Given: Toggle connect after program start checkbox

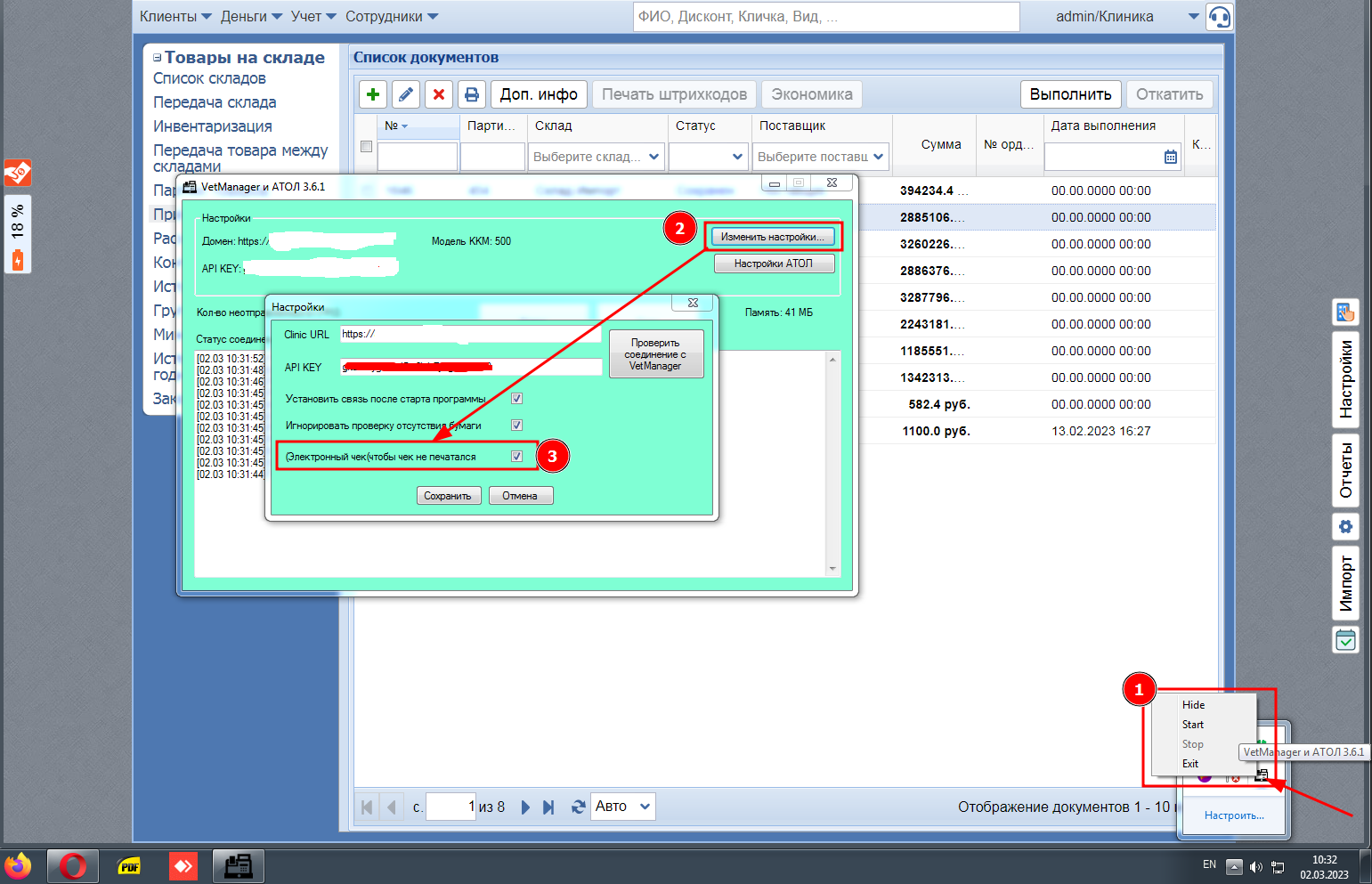Looking at the screenshot, I should (x=516, y=399).
